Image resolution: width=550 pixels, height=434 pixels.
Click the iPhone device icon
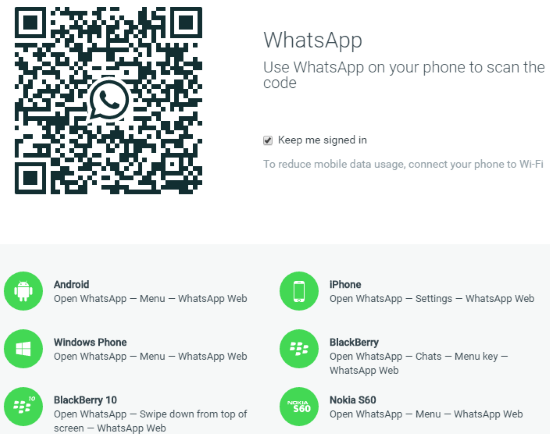click(x=299, y=291)
